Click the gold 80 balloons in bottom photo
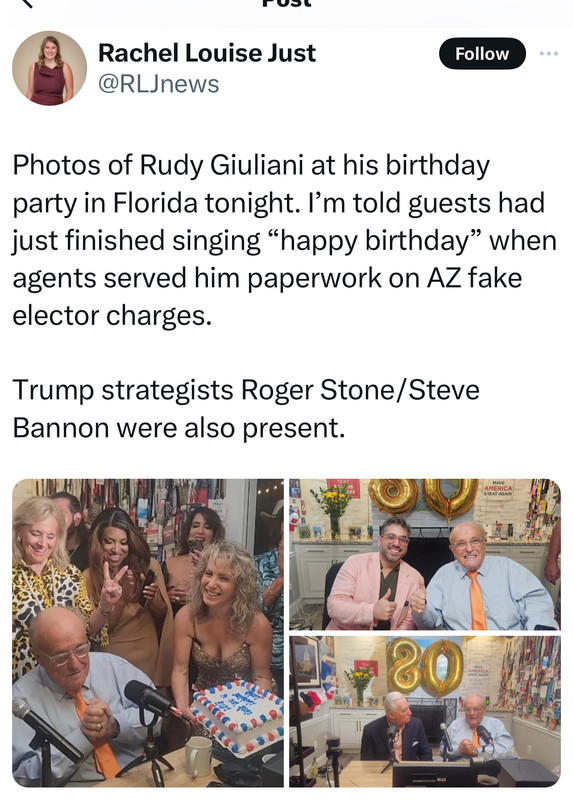This screenshot has width=573, height=800. point(425,668)
